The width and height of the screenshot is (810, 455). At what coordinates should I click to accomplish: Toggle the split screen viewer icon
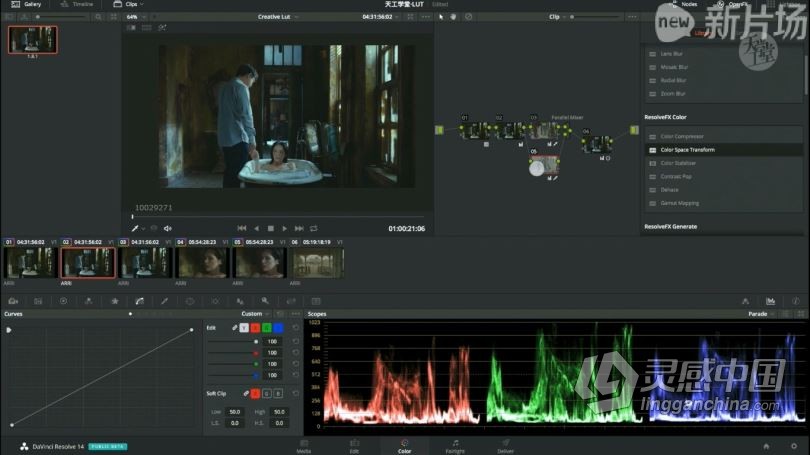click(147, 28)
